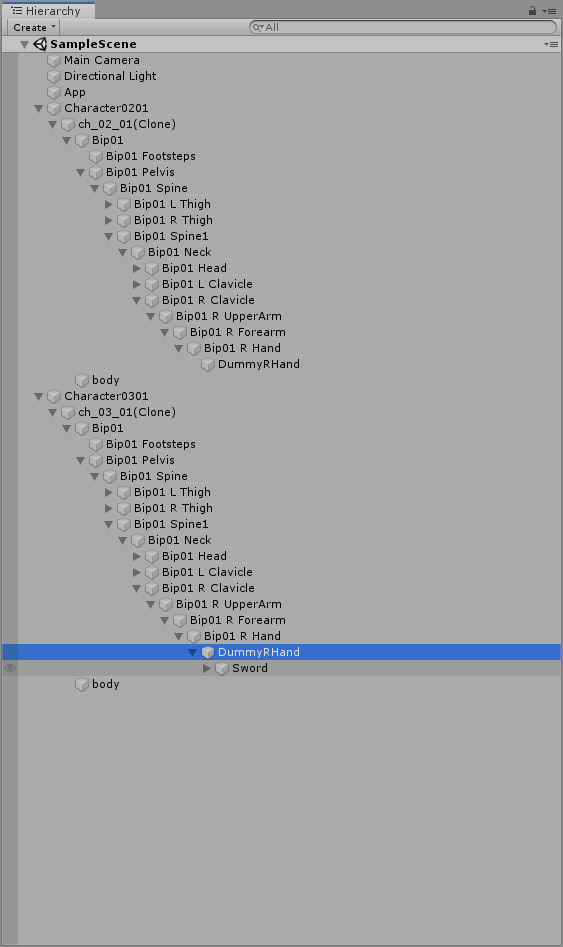Select the highlighted DummyRHand object

[x=259, y=652]
